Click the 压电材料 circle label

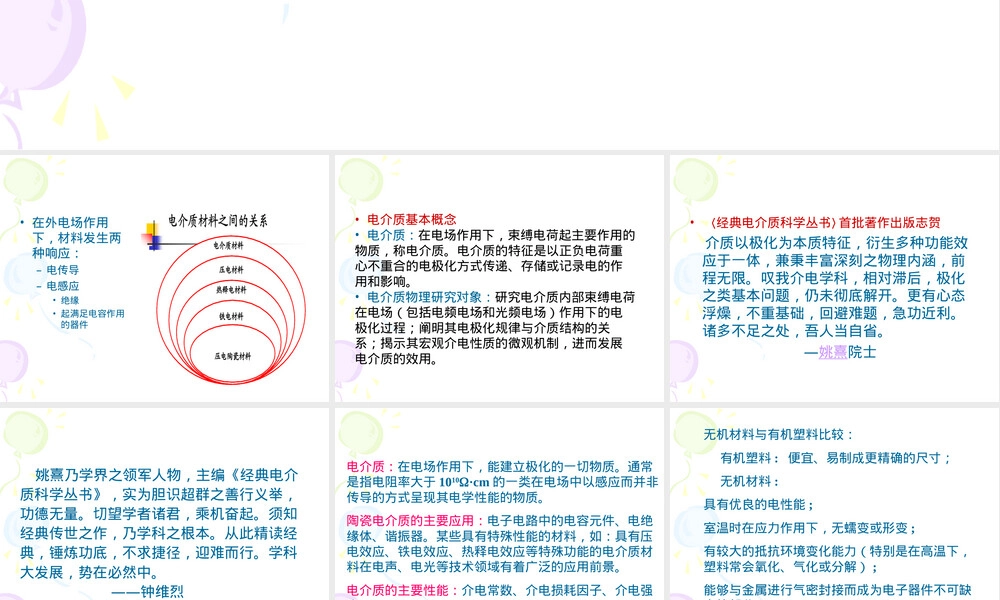click(231, 270)
